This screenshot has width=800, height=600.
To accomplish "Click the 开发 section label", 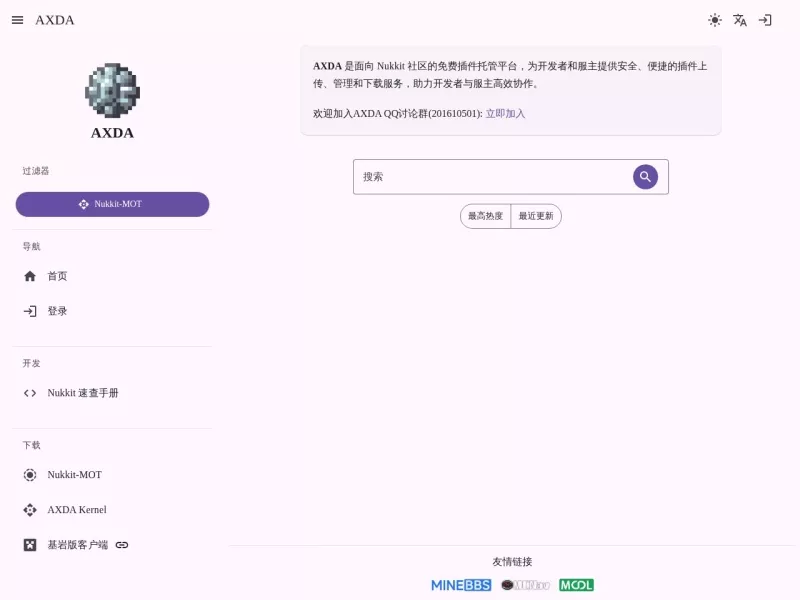I will pyautogui.click(x=31, y=363).
